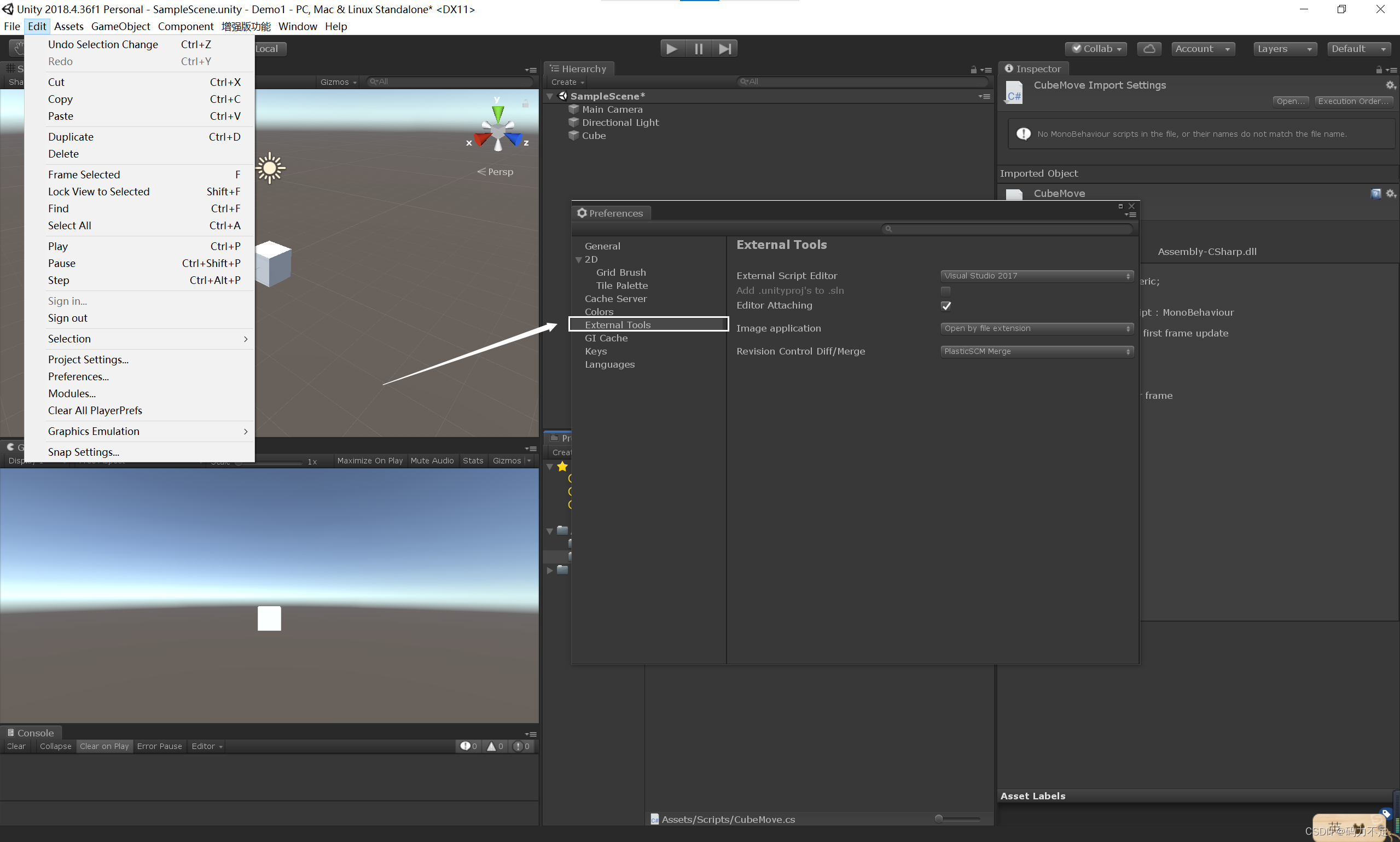Click the C# script icon in the Inspector
1400x842 pixels.
1014,92
